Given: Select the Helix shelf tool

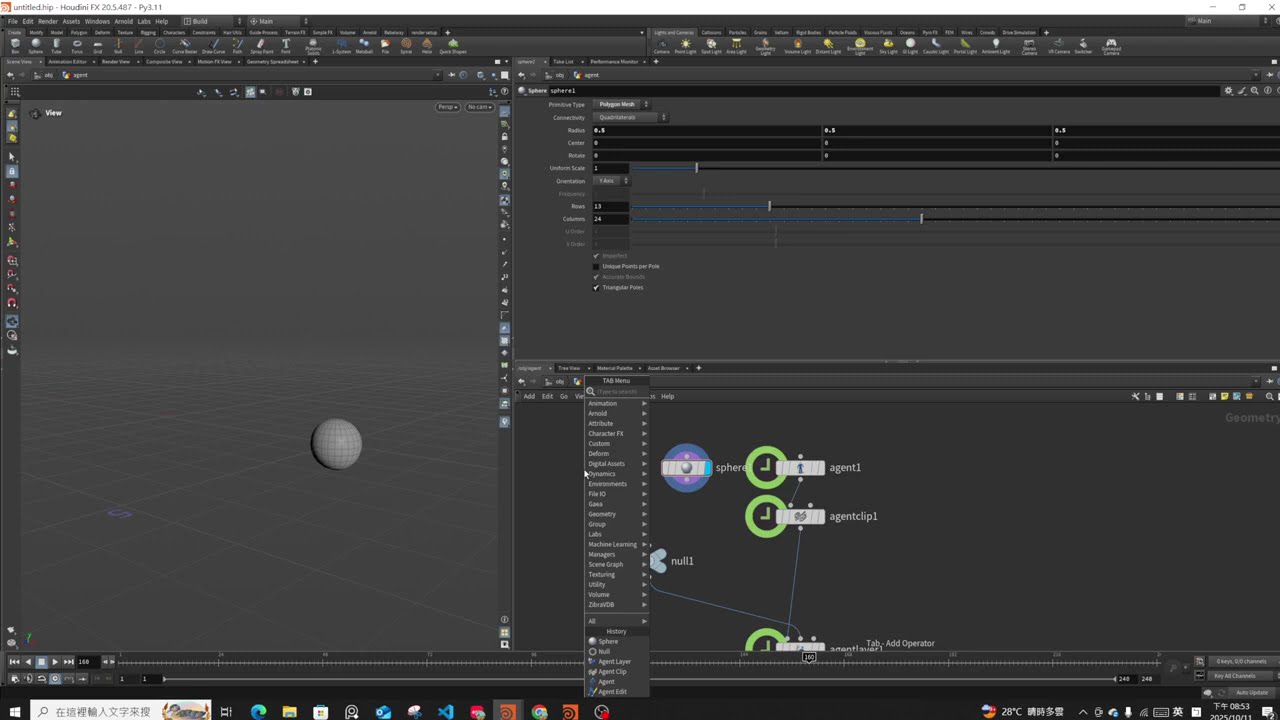Looking at the screenshot, I should (x=427, y=46).
